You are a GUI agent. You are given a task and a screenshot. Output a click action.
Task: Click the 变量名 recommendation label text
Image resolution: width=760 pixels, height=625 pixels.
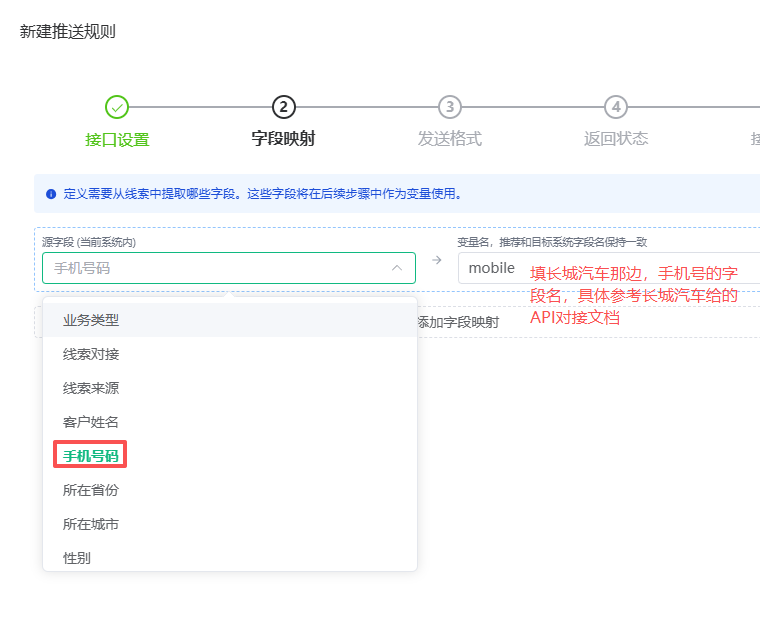[552, 242]
